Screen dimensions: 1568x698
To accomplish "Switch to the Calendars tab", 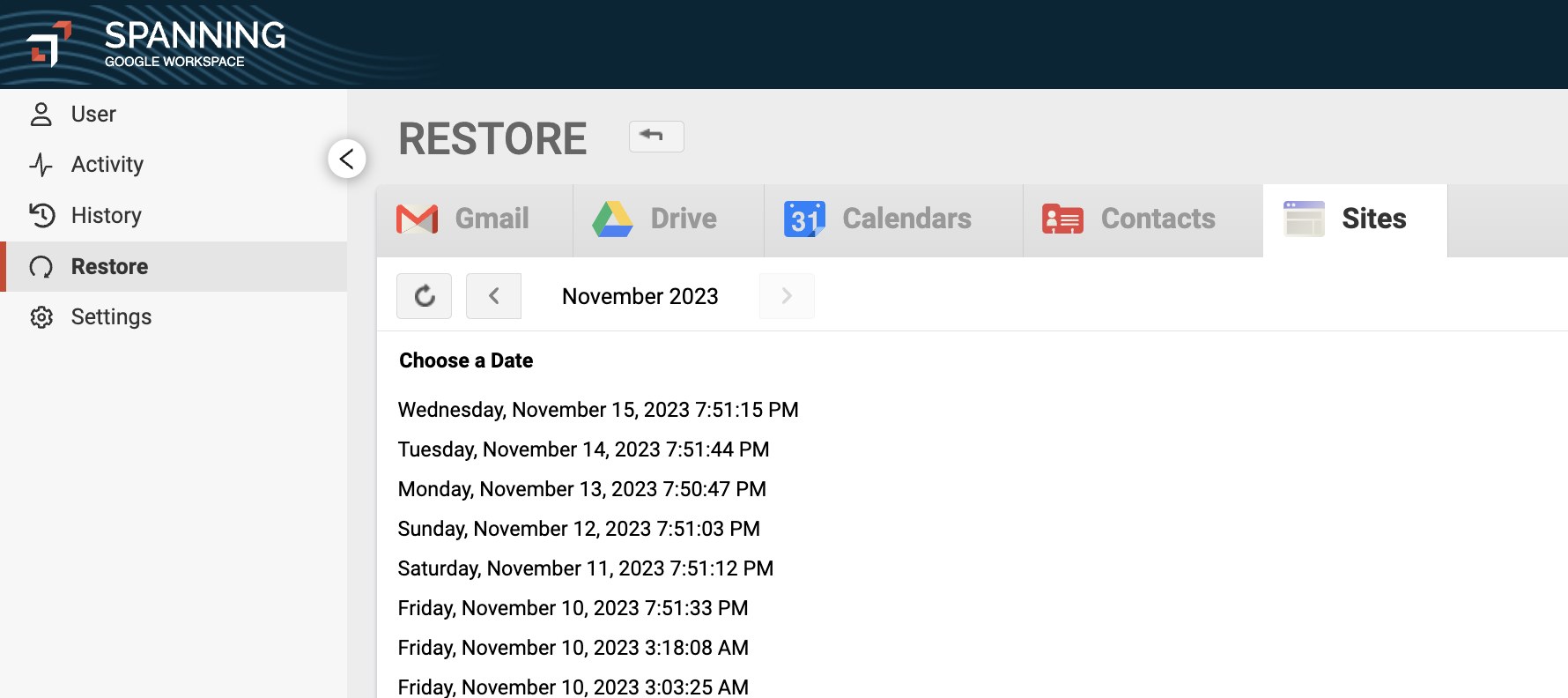I will point(893,219).
